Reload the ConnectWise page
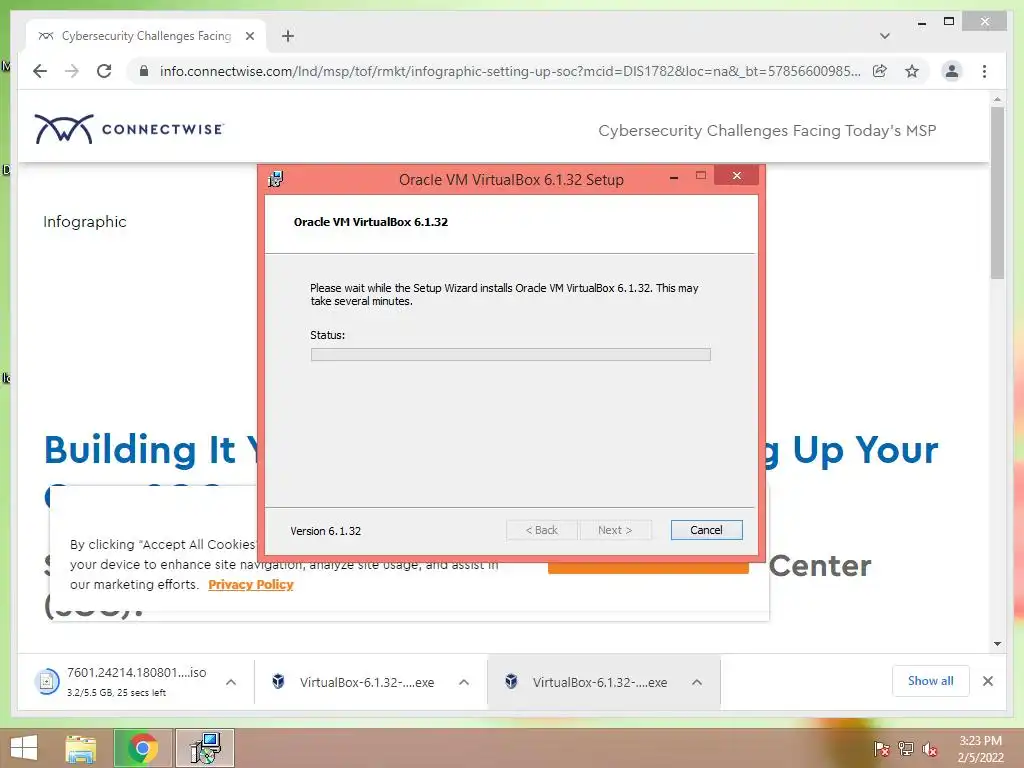The image size is (1024, 768). [x=104, y=71]
